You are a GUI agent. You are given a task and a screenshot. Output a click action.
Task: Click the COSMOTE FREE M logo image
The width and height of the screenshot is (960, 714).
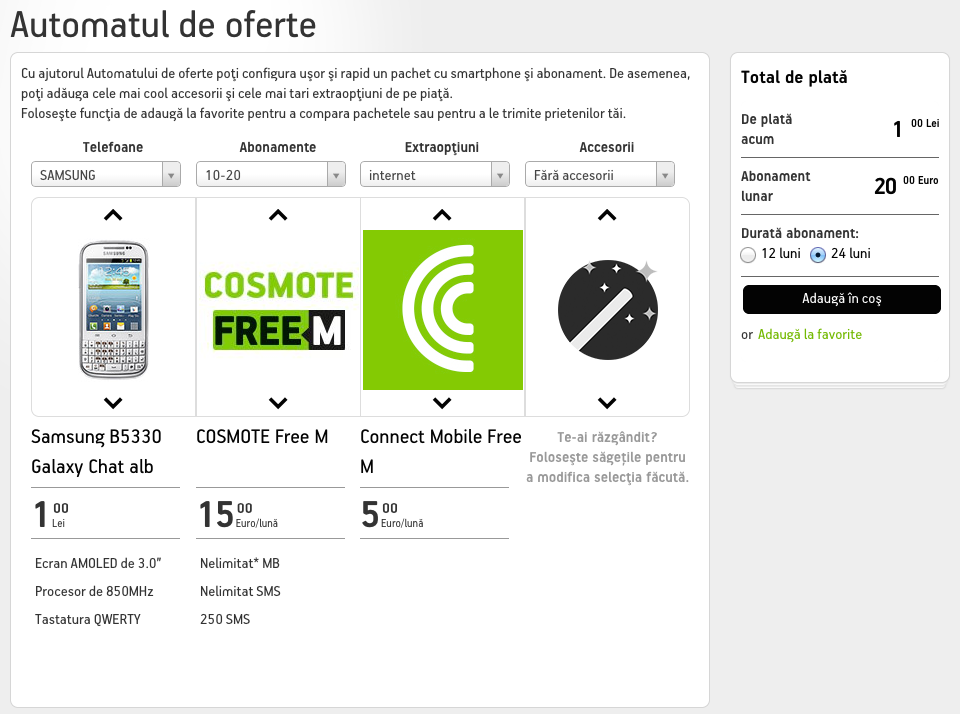tap(278, 310)
